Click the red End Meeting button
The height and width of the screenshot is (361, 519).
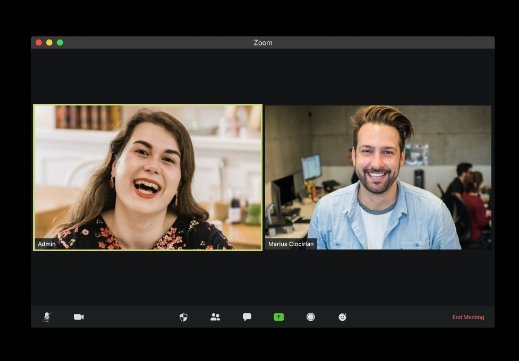pos(468,317)
